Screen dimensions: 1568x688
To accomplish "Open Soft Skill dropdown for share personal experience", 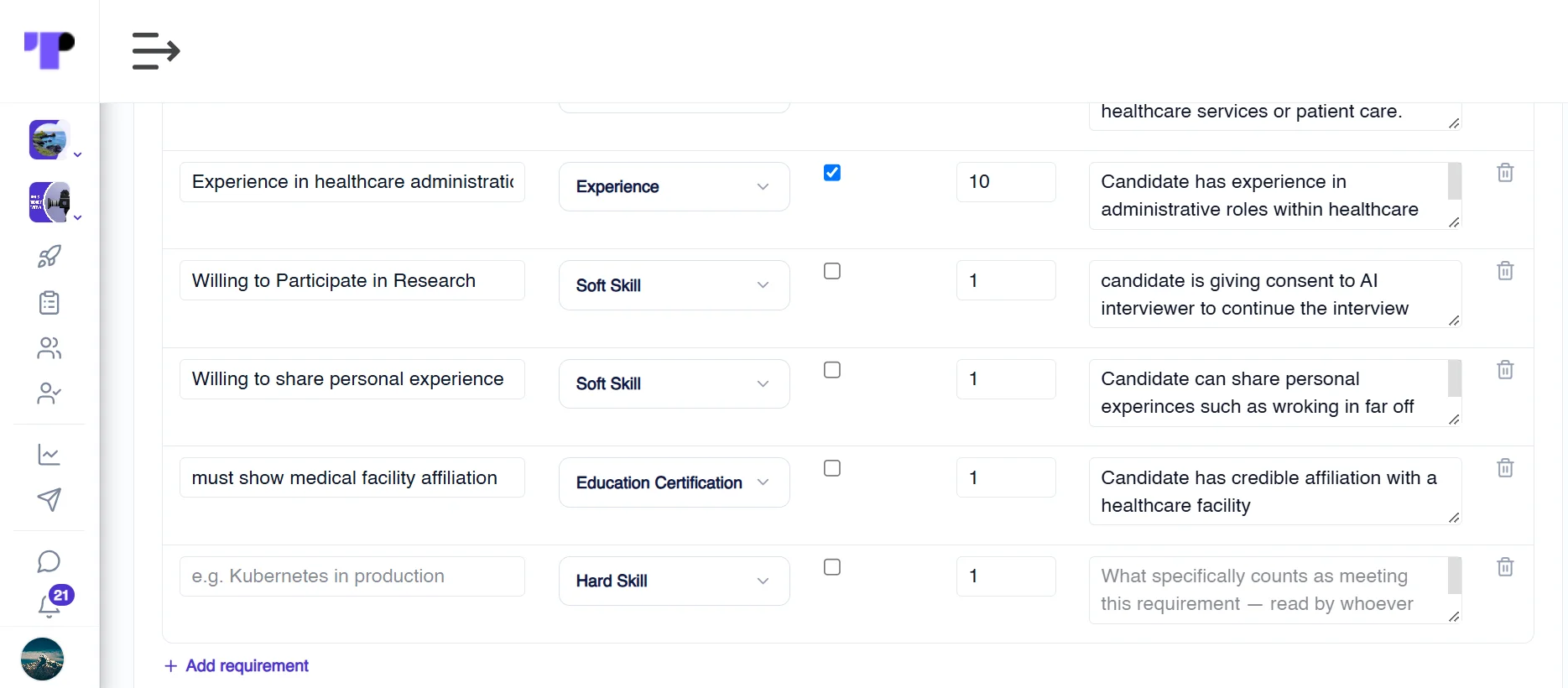I will [675, 383].
